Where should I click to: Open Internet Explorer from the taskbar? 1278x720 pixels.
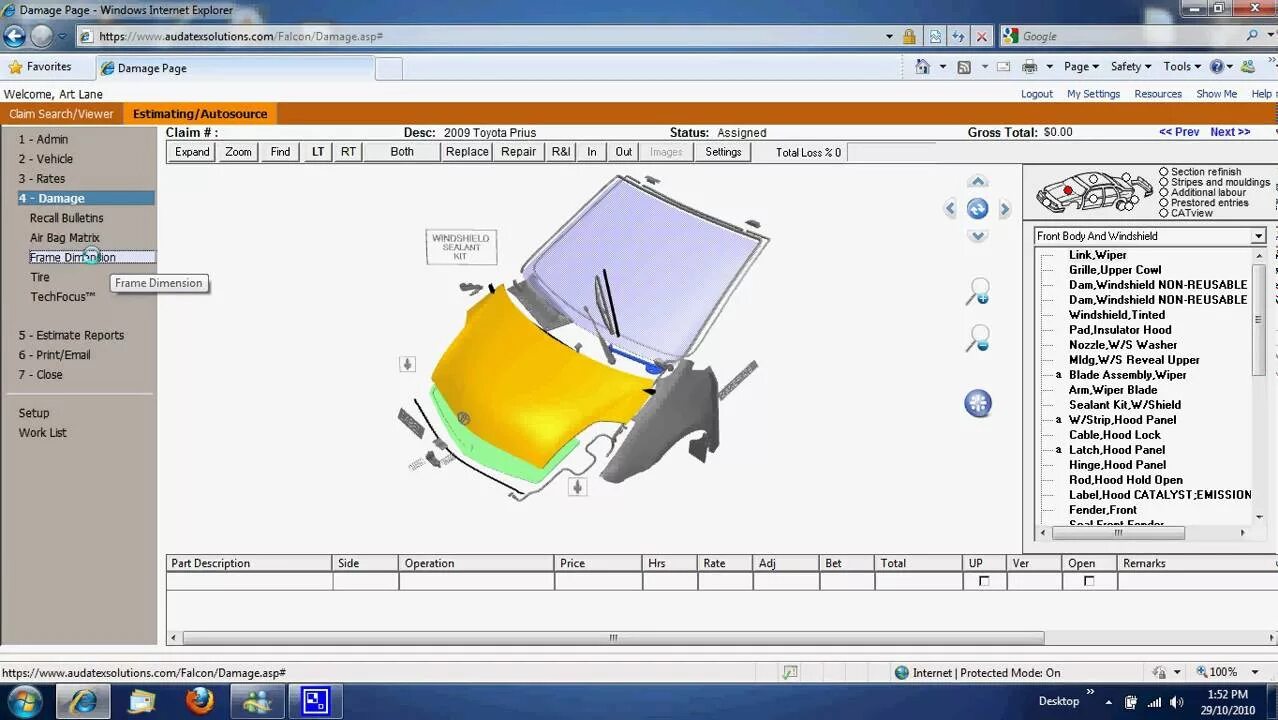pyautogui.click(x=83, y=701)
